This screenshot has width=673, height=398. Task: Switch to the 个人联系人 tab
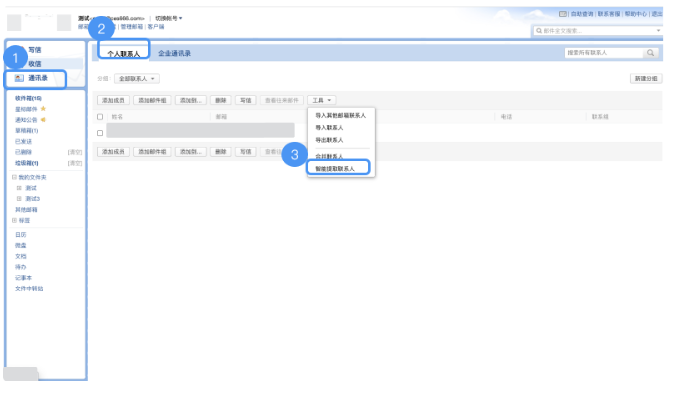124,54
